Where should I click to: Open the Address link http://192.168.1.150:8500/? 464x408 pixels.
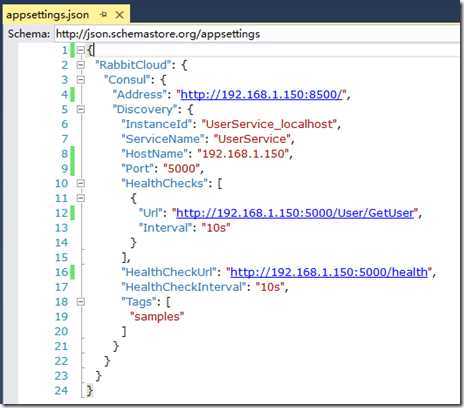pyautogui.click(x=261, y=95)
